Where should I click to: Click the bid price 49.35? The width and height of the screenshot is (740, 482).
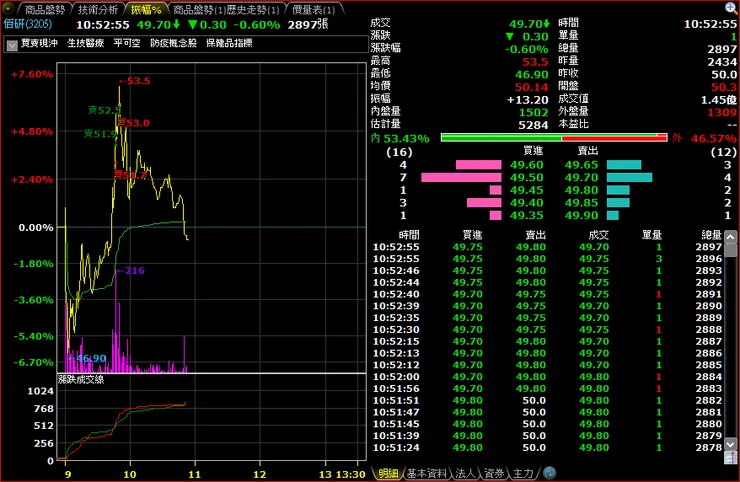point(527,215)
